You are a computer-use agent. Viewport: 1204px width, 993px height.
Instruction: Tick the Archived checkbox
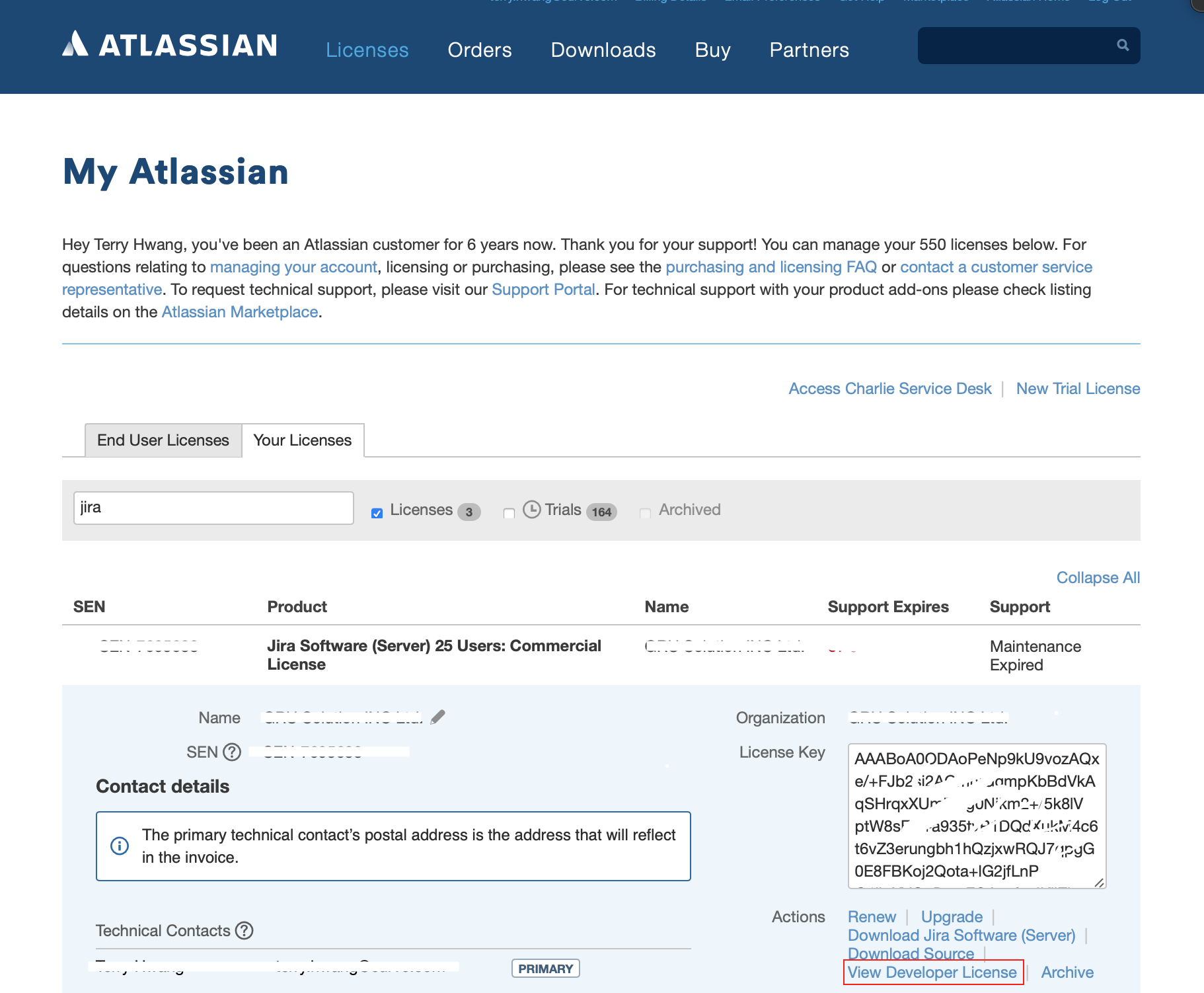point(646,513)
